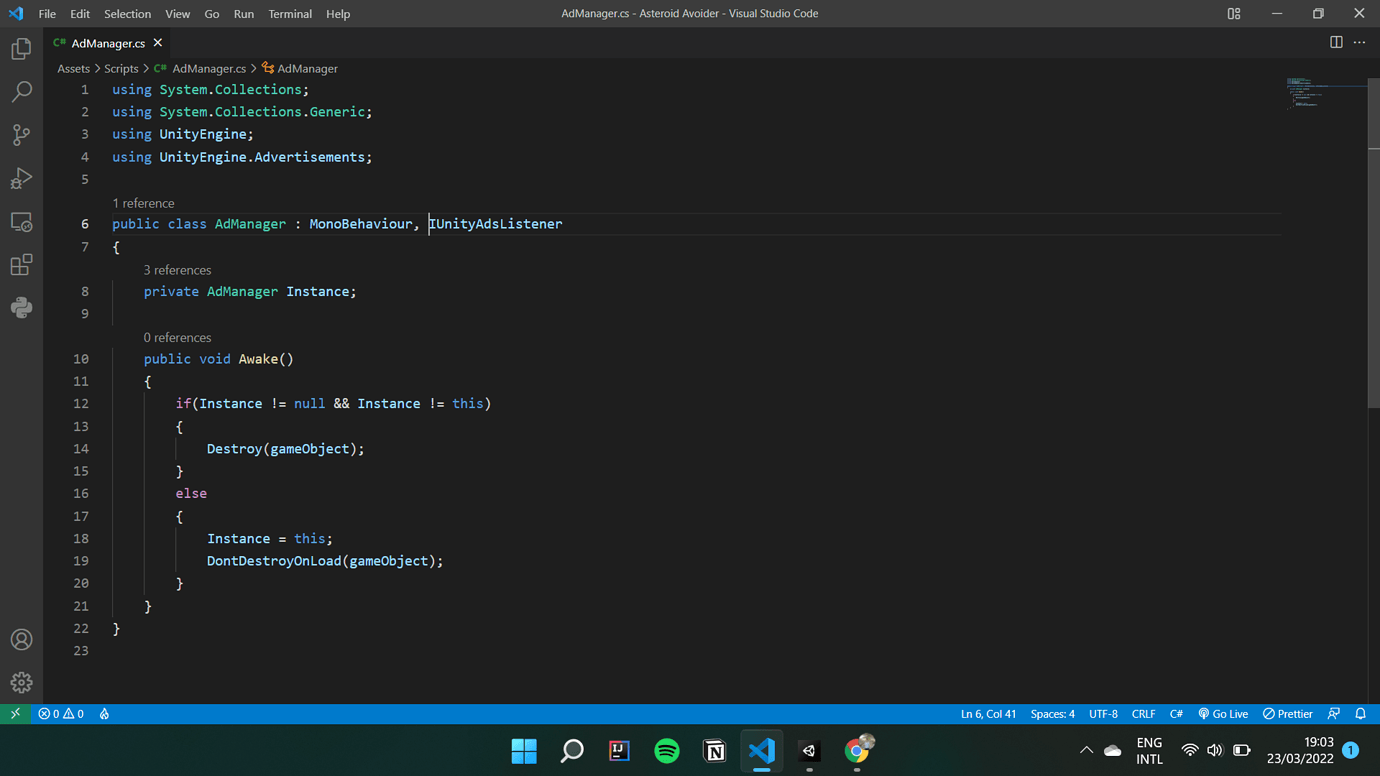Open the Terminal menu
Screen dimensions: 1380x776
pos(290,14)
